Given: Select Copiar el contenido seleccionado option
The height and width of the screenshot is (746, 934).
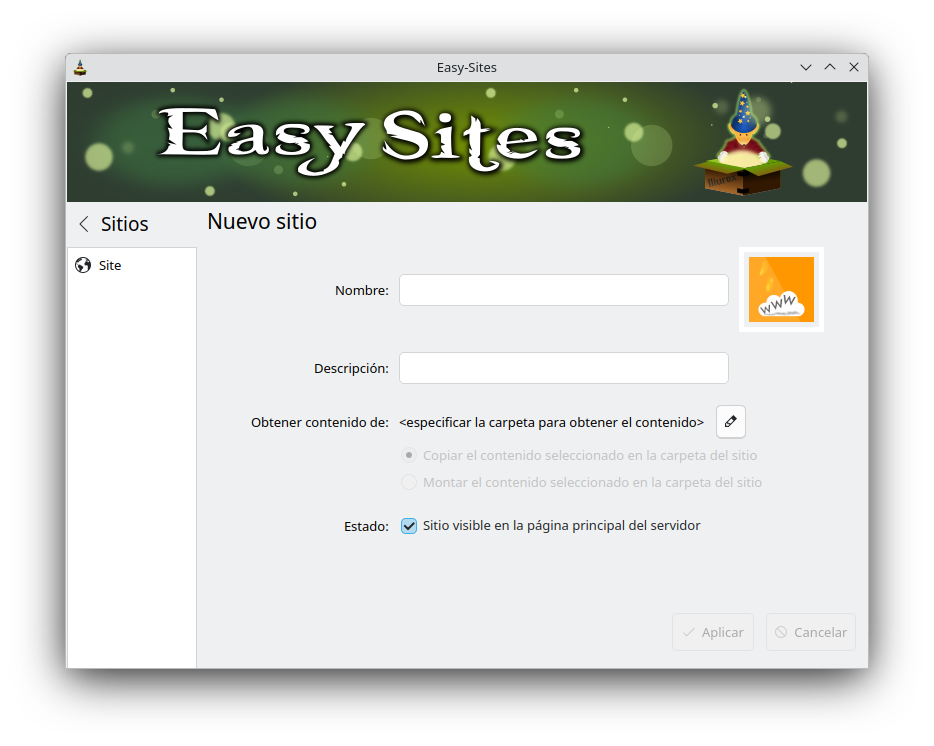Looking at the screenshot, I should [x=409, y=454].
